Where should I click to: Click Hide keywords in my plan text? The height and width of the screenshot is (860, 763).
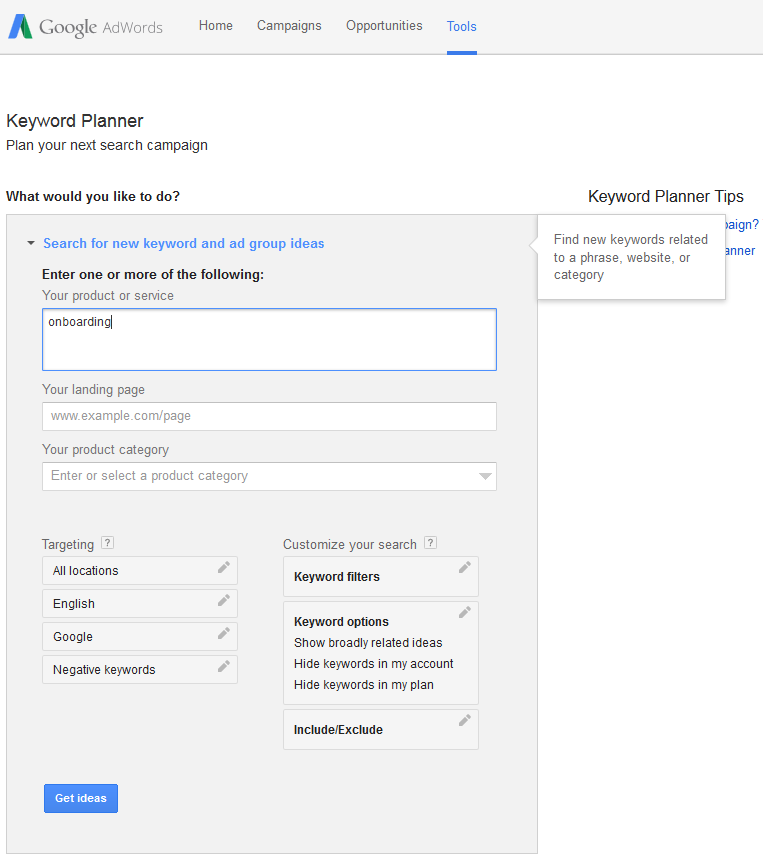coord(364,684)
